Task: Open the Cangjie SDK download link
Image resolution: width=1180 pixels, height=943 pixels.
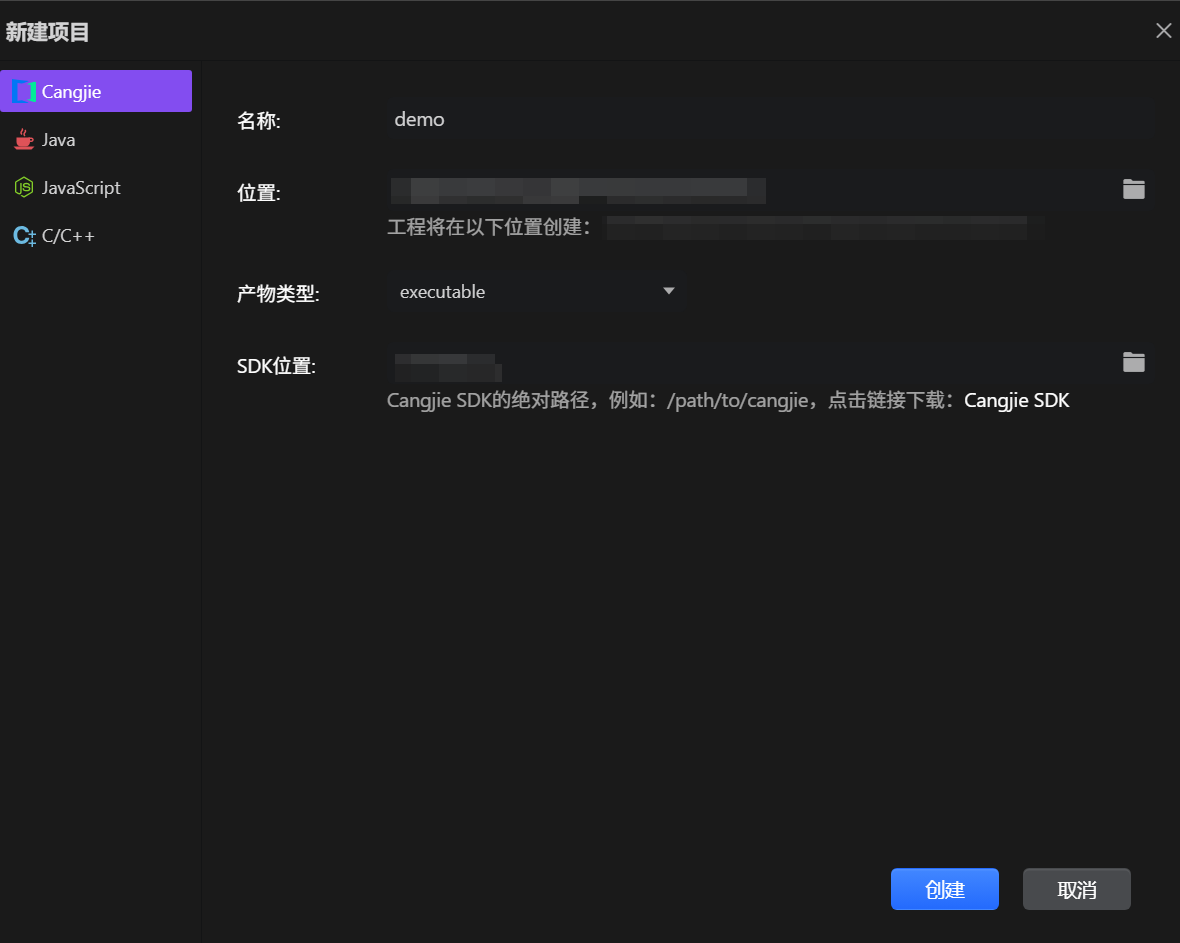Action: tap(1016, 400)
